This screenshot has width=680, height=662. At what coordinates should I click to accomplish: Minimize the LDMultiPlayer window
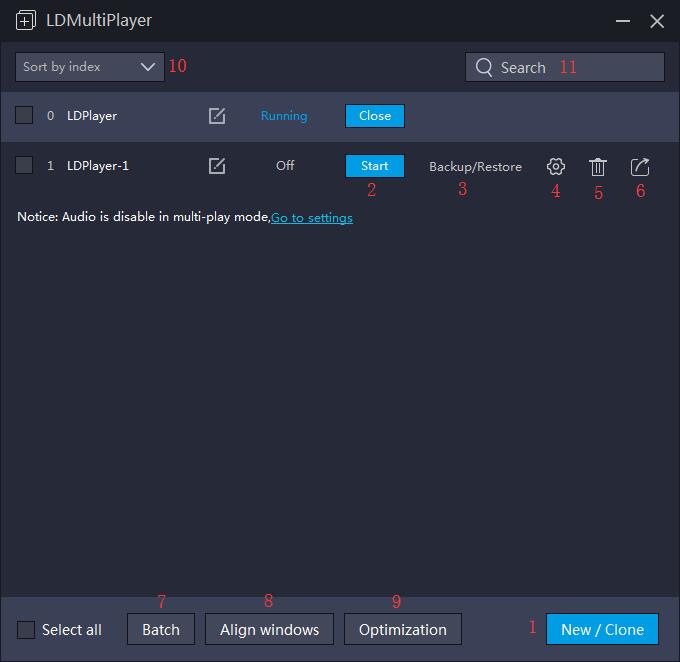(x=623, y=21)
